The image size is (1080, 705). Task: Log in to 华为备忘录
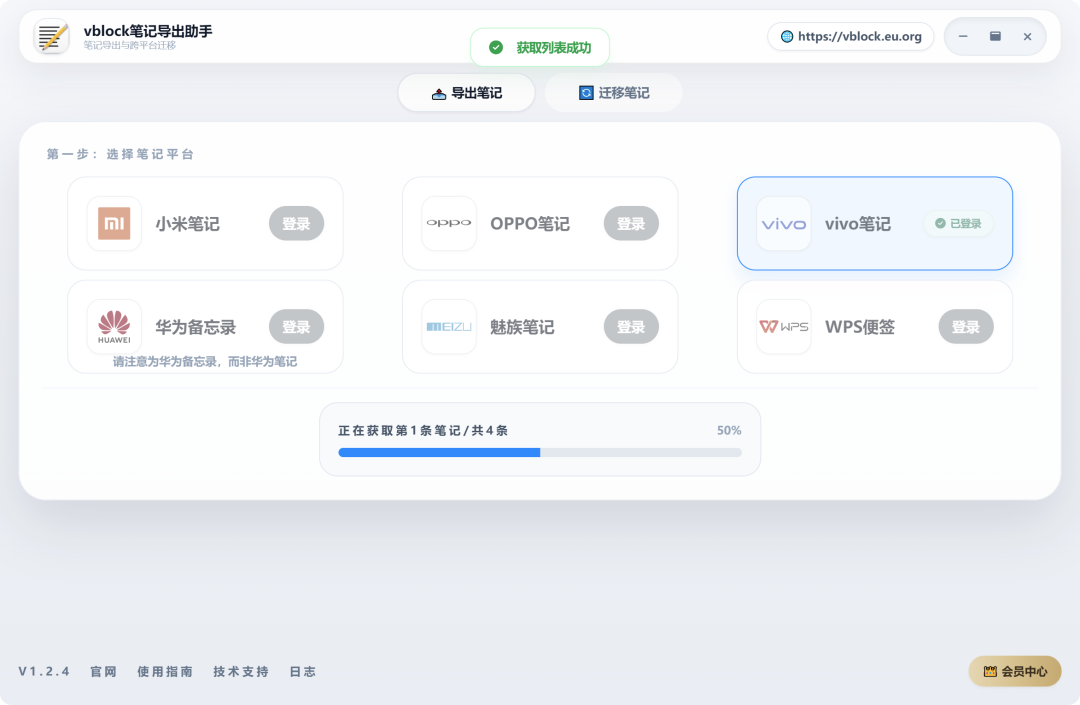296,327
